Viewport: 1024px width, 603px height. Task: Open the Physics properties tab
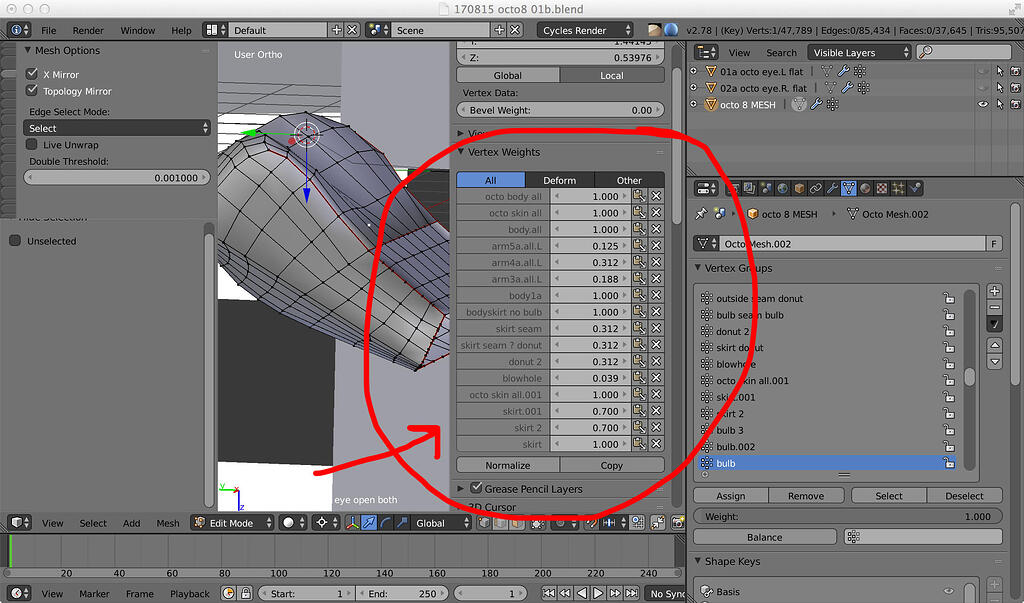916,189
